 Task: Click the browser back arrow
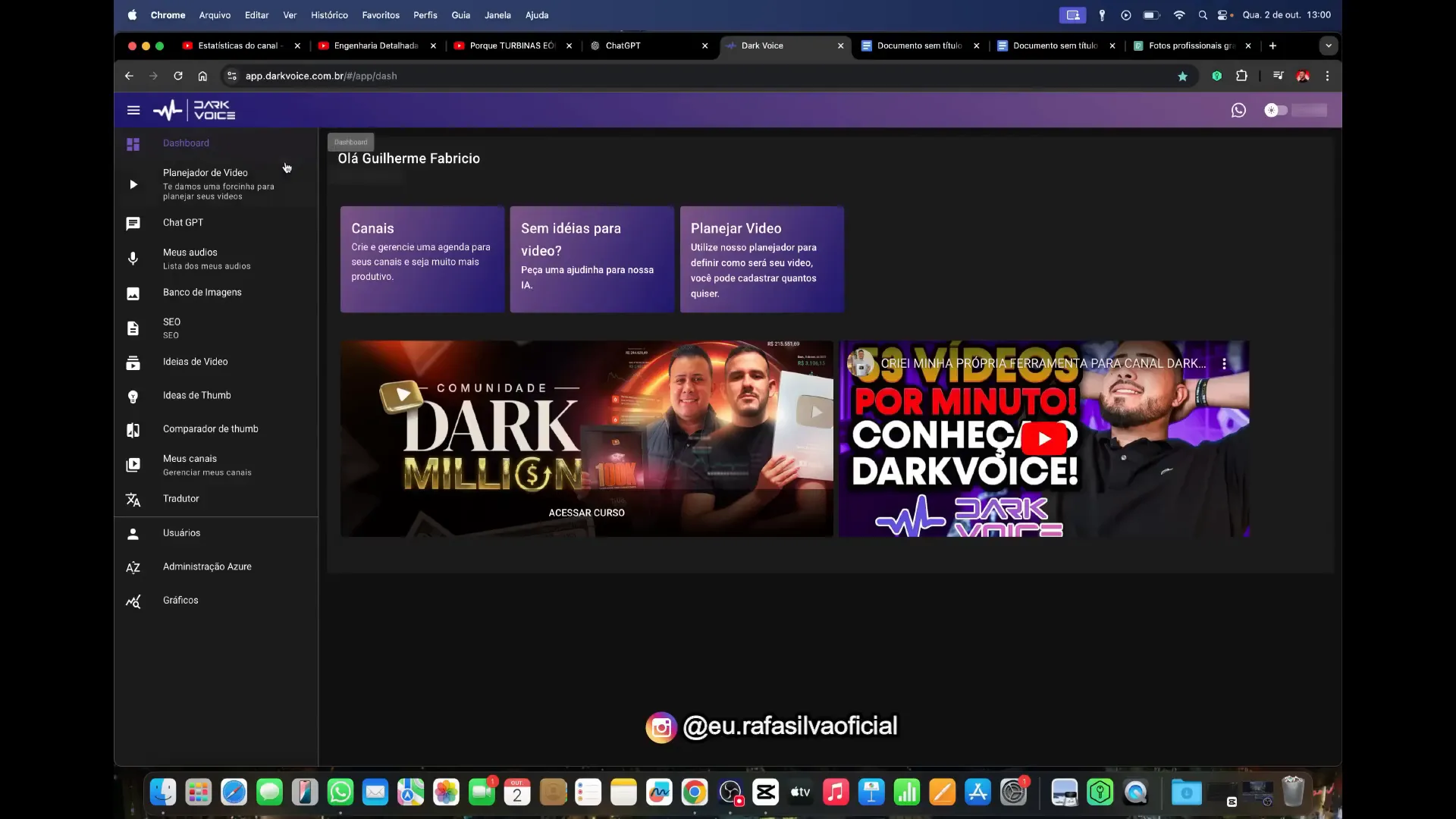click(129, 76)
